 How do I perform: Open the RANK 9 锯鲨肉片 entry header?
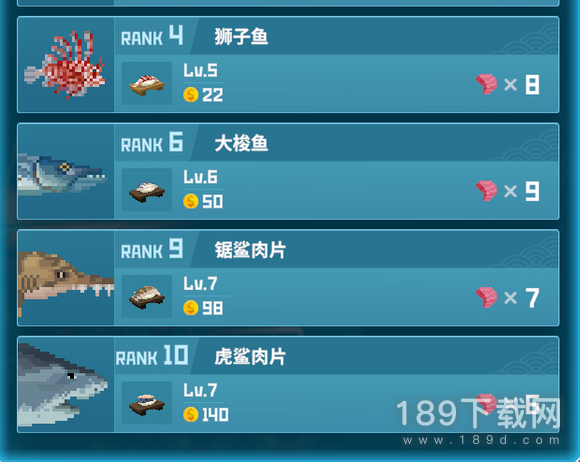coord(336,249)
